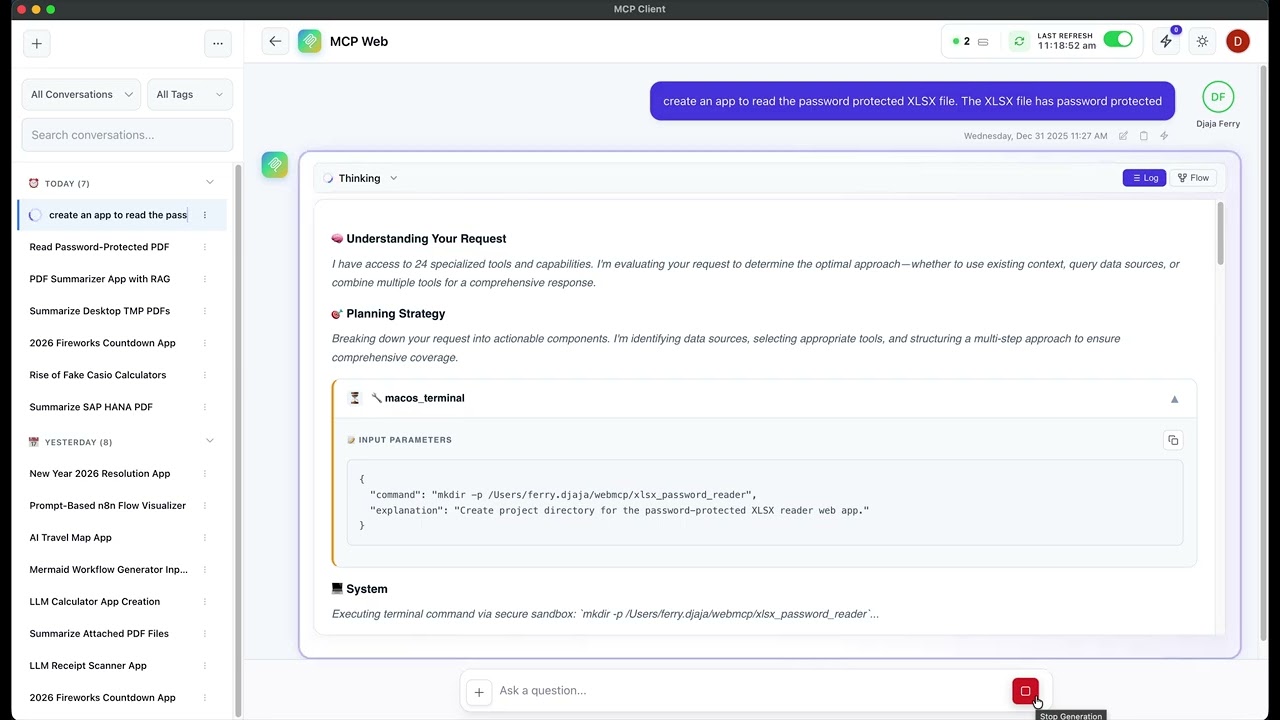This screenshot has height=720, width=1280.
Task: Open LLM Calculator App Creation conversation
Action: pos(95,602)
